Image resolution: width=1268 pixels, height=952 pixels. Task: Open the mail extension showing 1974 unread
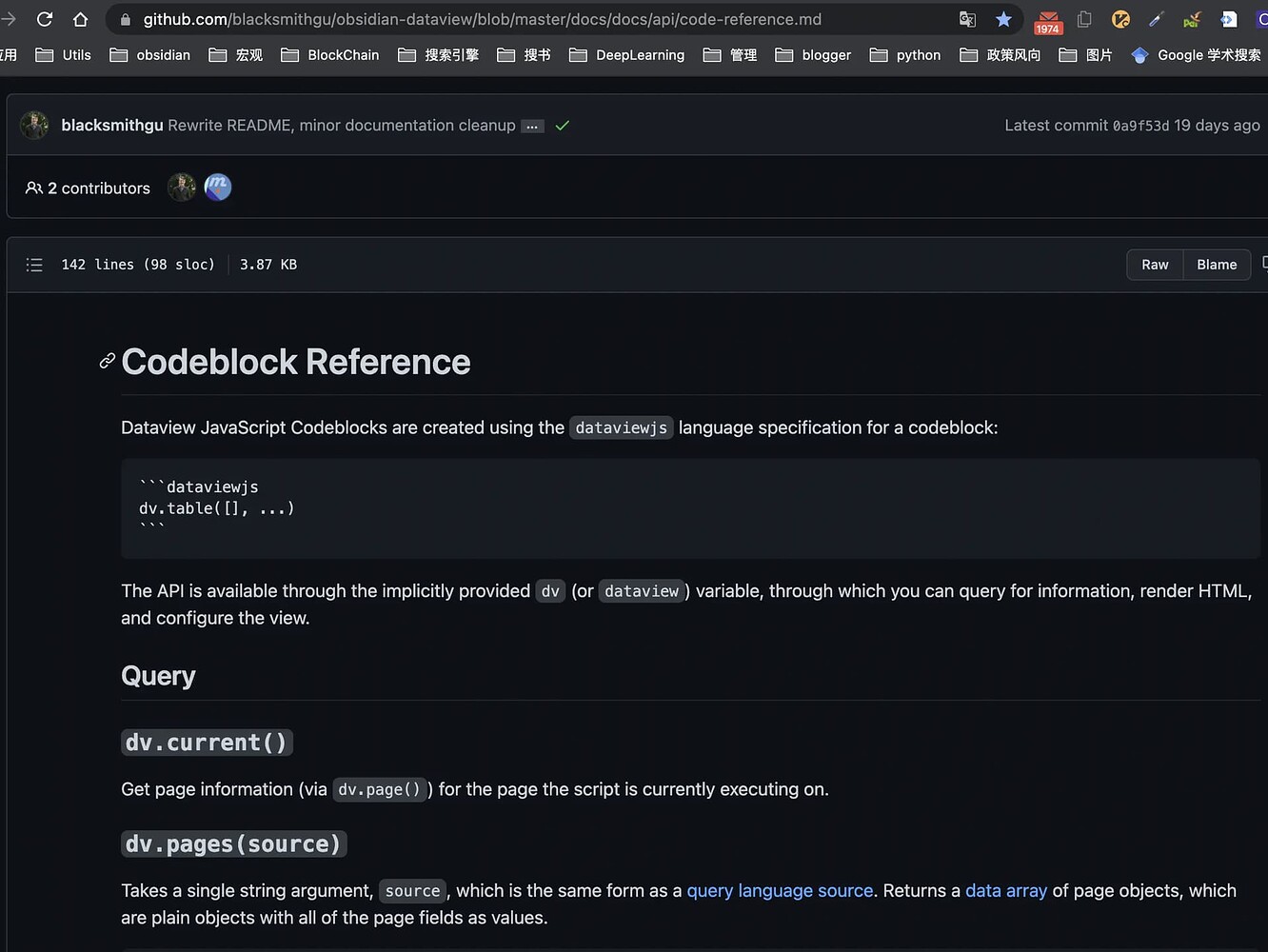(1047, 19)
